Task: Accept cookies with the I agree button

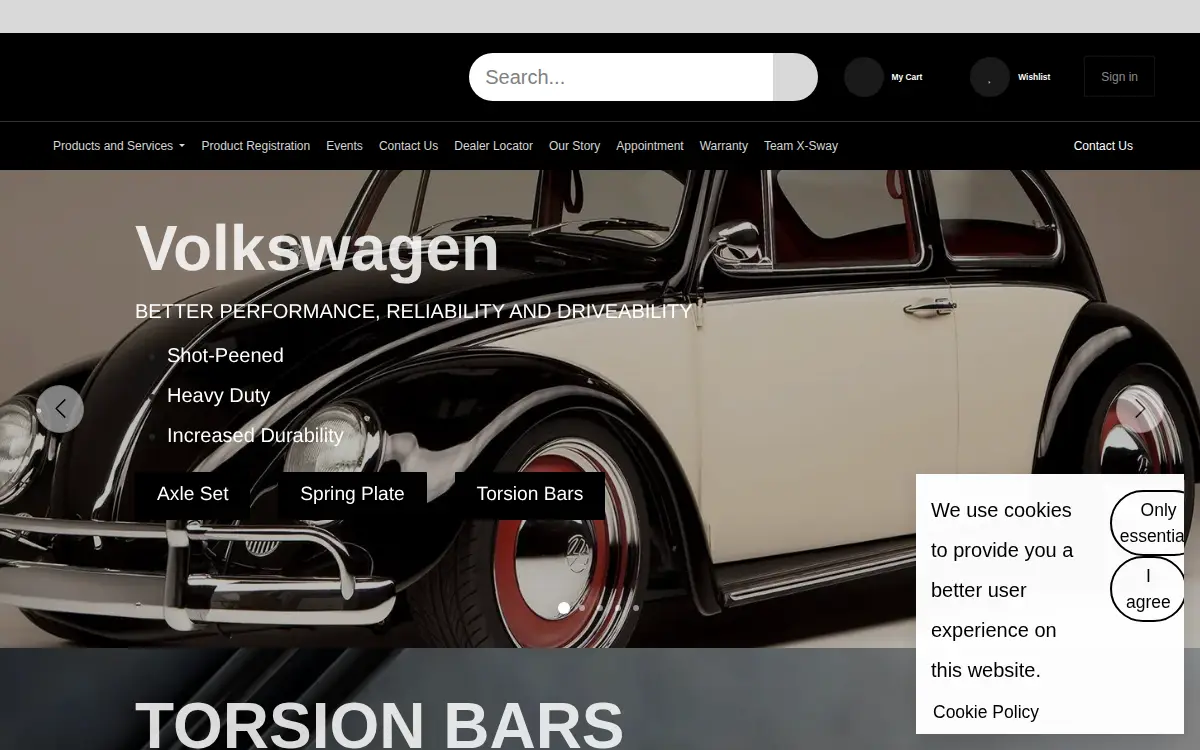Action: coord(1148,589)
